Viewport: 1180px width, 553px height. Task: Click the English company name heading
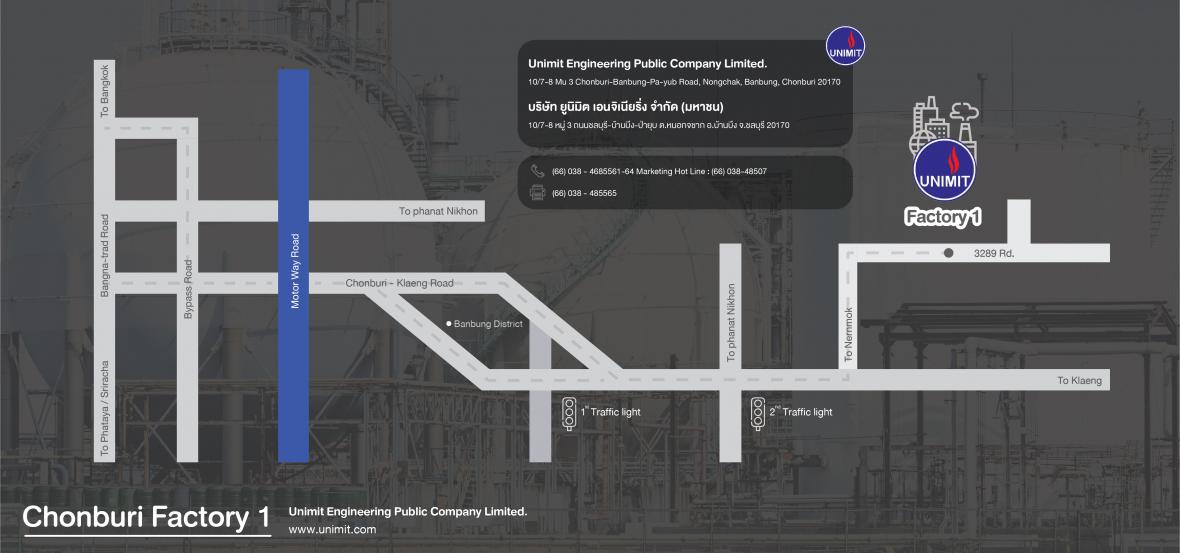647,64
